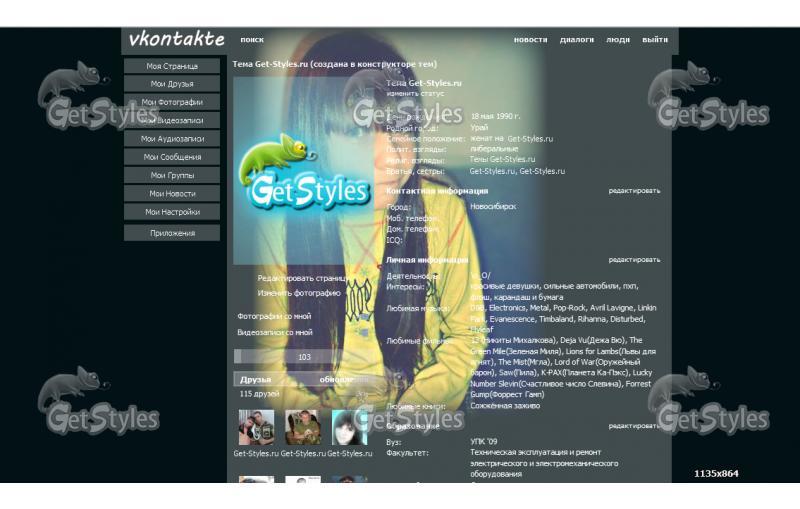Open the second friend's avatar thumbnail
Image resolution: width=800 pixels, height=509 pixels.
302,427
